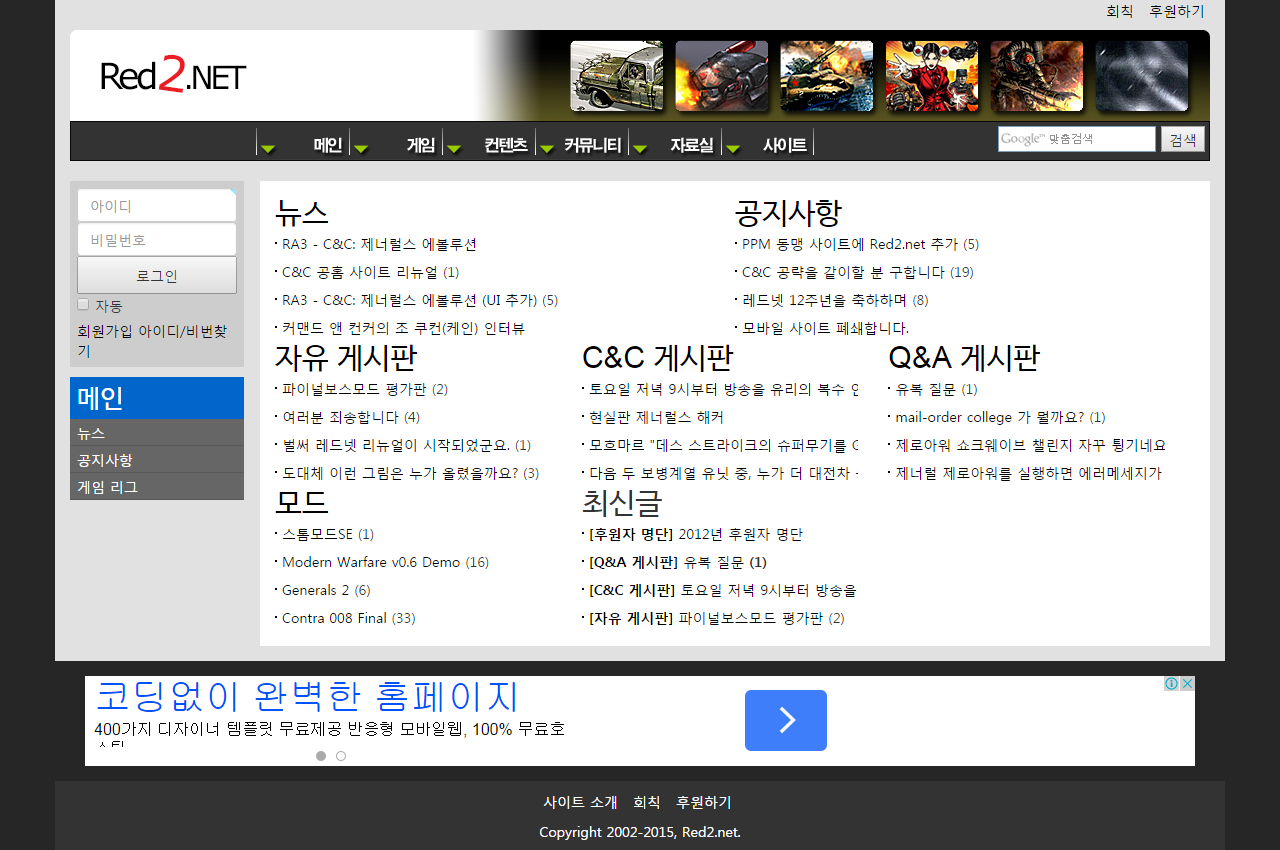
Task: Open the 뉴스 section heading
Action: pyautogui.click(x=302, y=212)
